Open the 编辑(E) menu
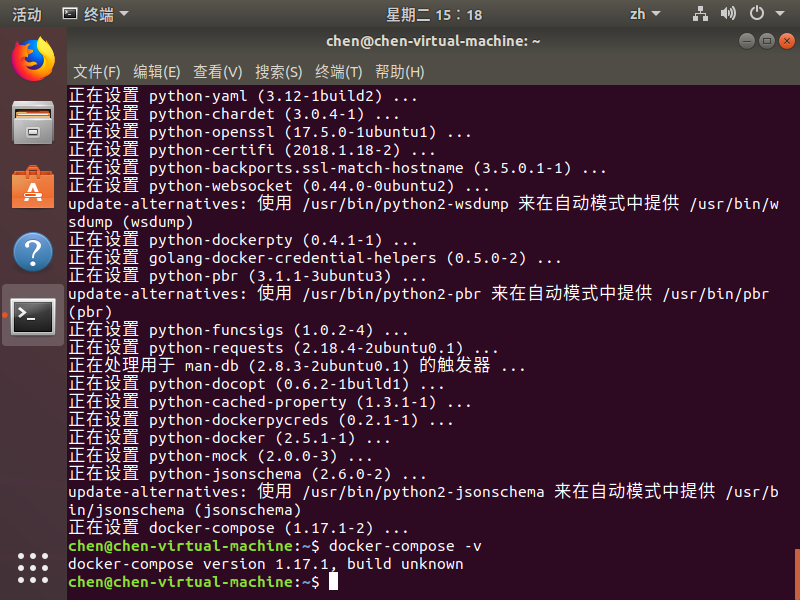 157,72
